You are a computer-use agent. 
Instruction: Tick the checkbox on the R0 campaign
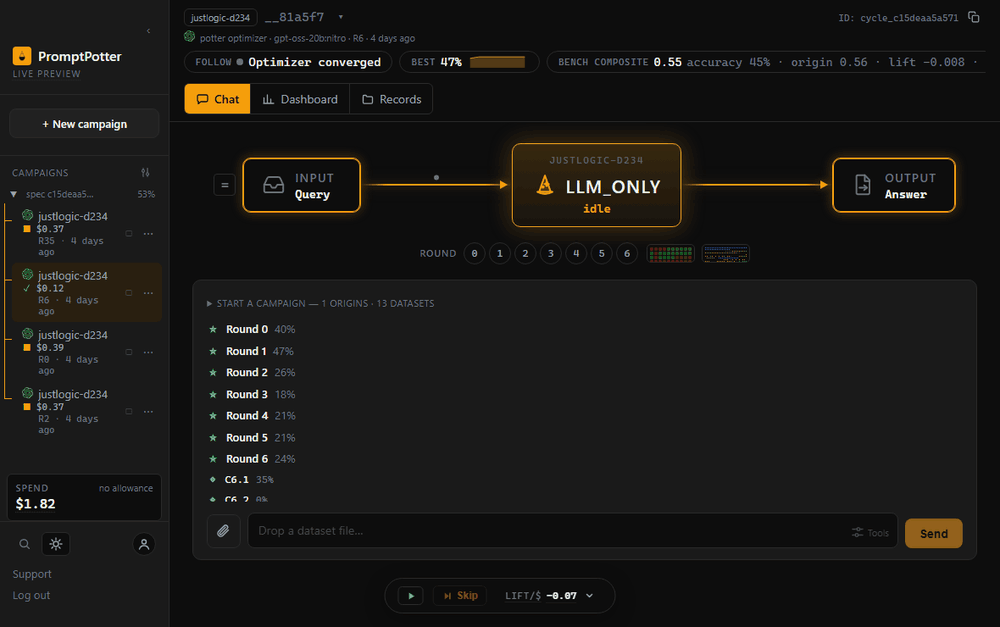(129, 352)
